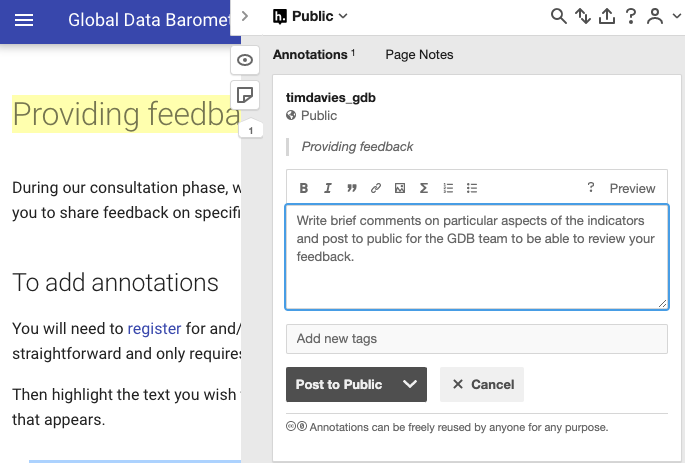Screen dimensions: 685x463
Task: Click the To add annotations heading
Action: point(115,282)
